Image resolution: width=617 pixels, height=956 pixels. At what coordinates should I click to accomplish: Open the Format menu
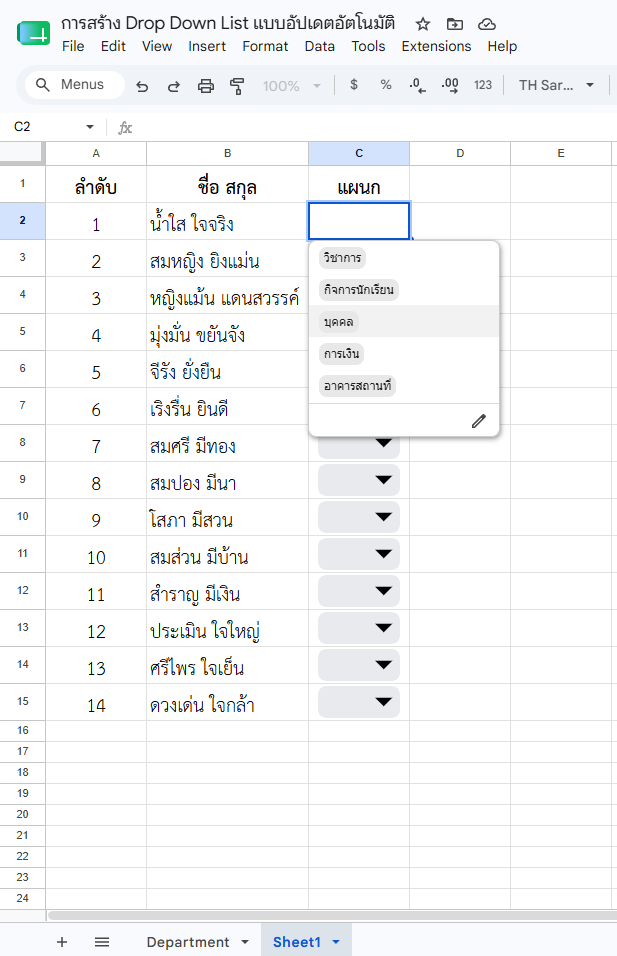(265, 46)
